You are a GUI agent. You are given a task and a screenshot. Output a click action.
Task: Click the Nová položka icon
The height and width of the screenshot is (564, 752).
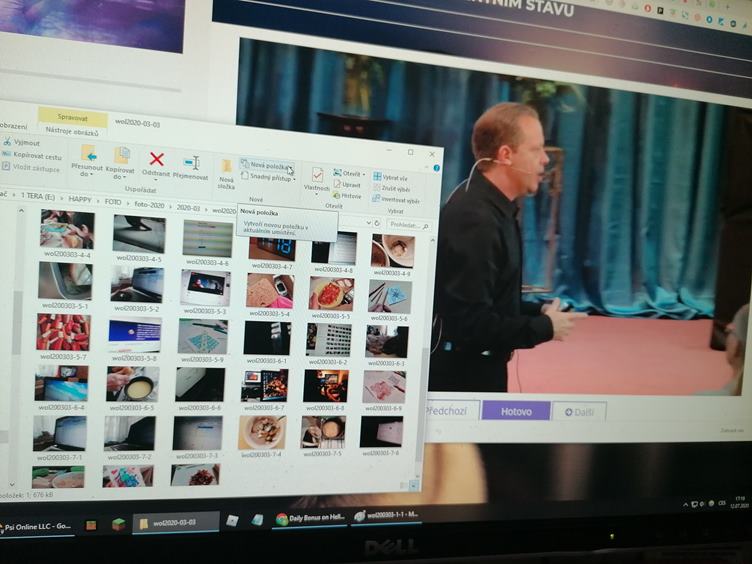(x=245, y=164)
